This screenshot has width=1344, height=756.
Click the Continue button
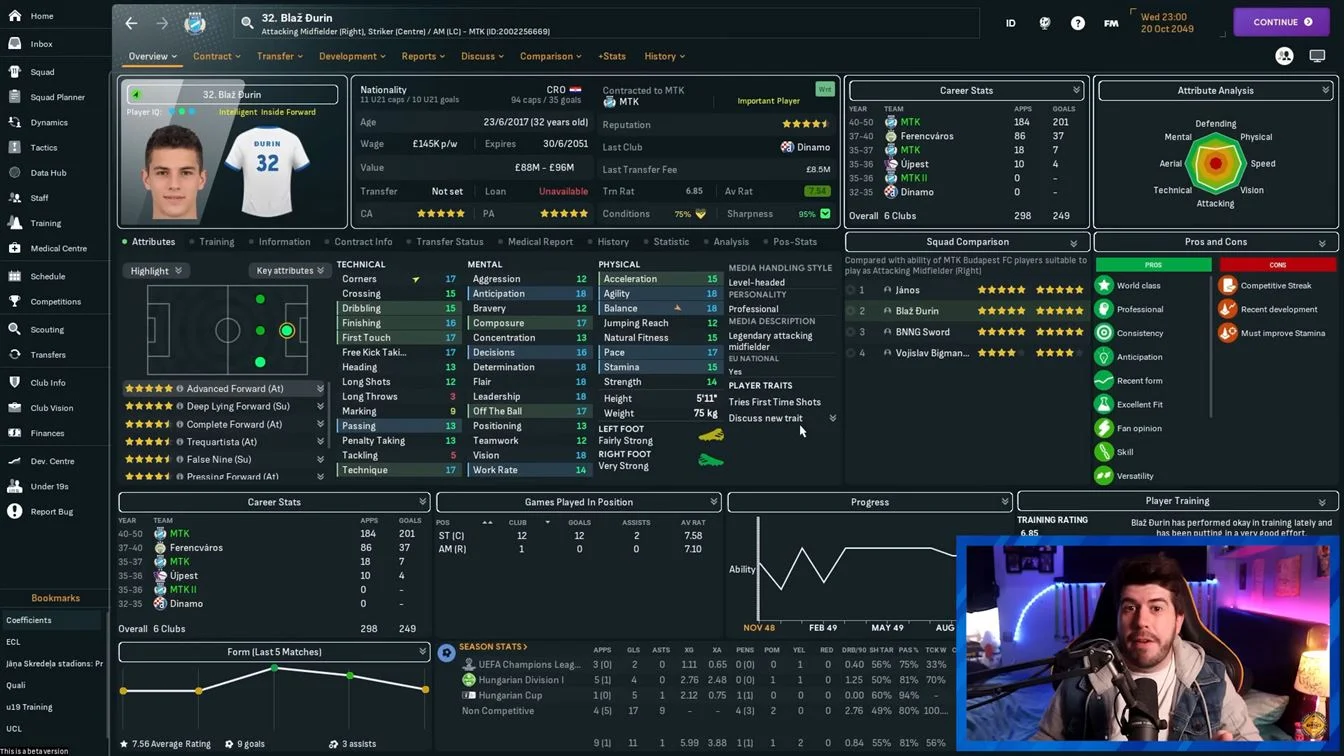[x=1281, y=22]
